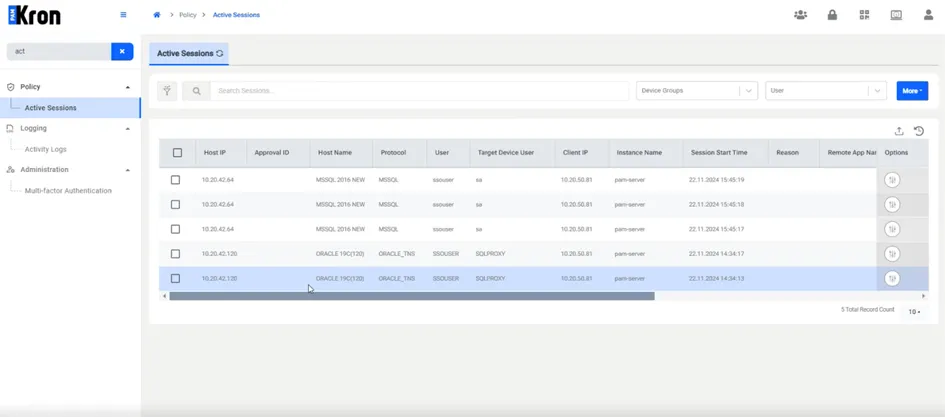Check the first MSSQL 2016 NEW row checkbox
This screenshot has width=945, height=417.
[175, 180]
